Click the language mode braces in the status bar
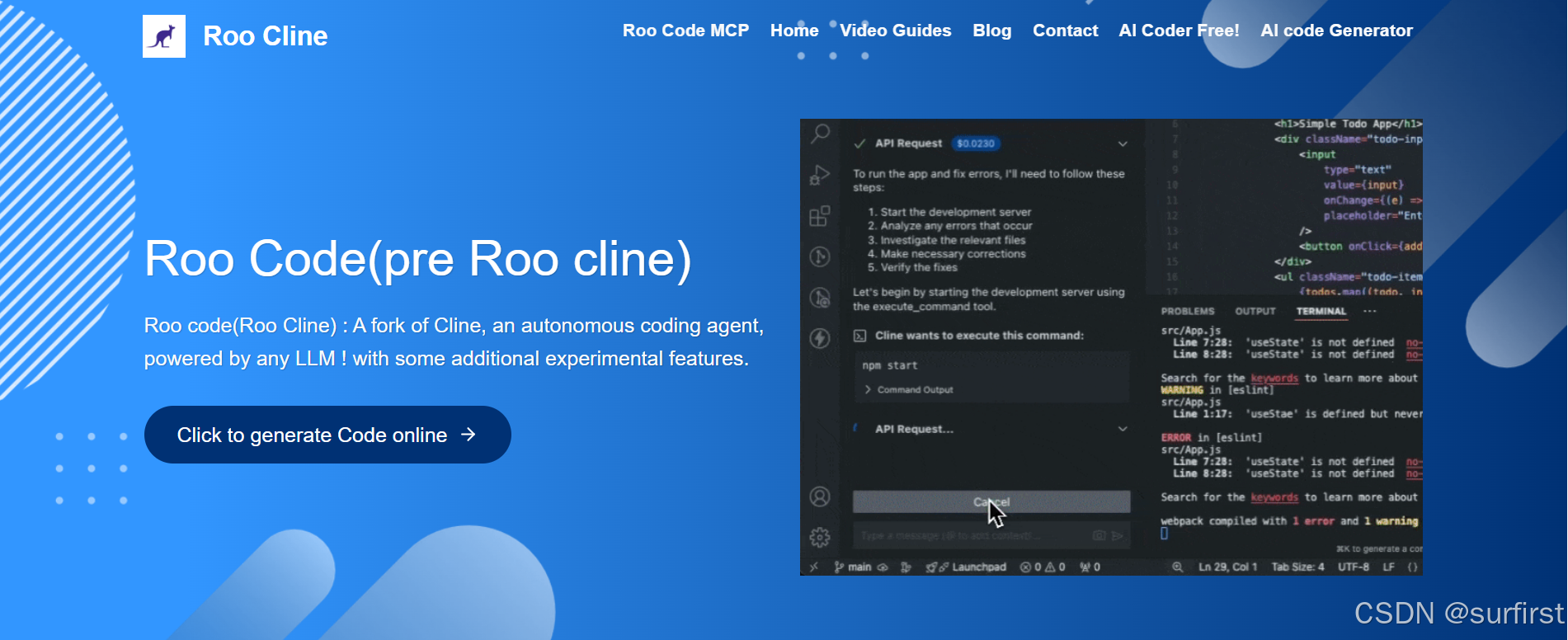The image size is (1568, 640). click(1413, 567)
